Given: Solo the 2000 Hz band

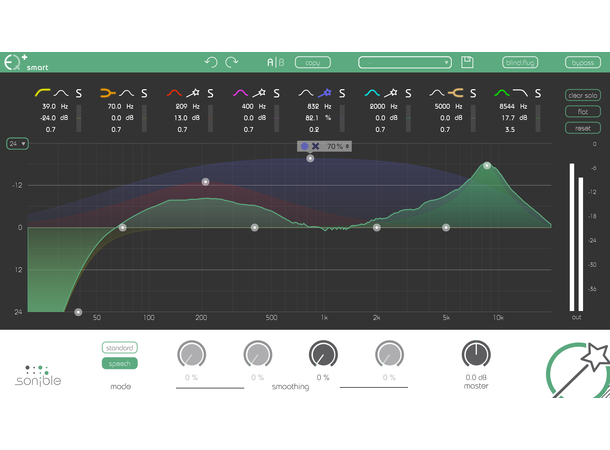Looking at the screenshot, I should (408, 93).
